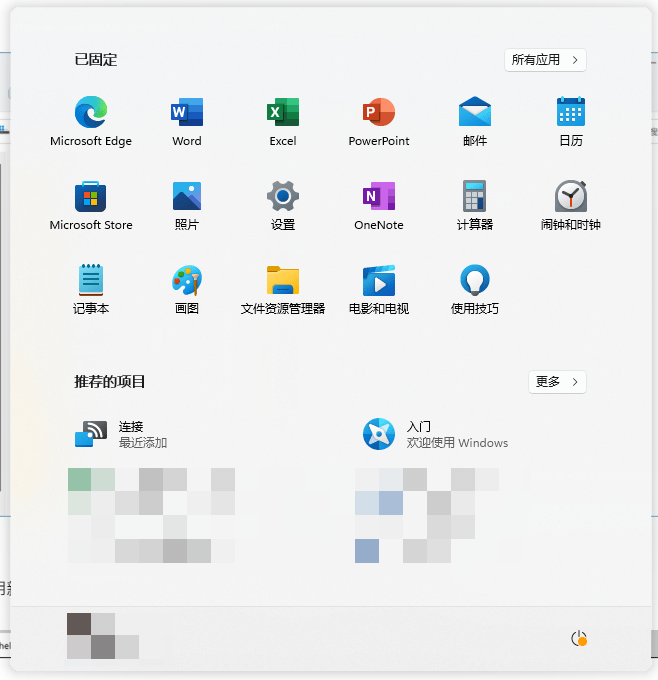
Task: Open 文件资源管理器 (File Explorer)
Action: [x=283, y=280]
